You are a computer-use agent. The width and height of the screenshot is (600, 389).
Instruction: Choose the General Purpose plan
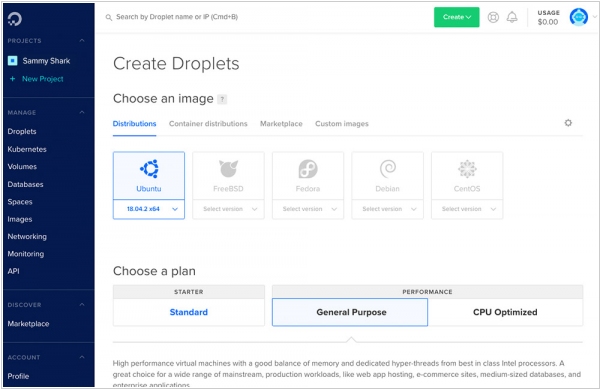tap(350, 312)
